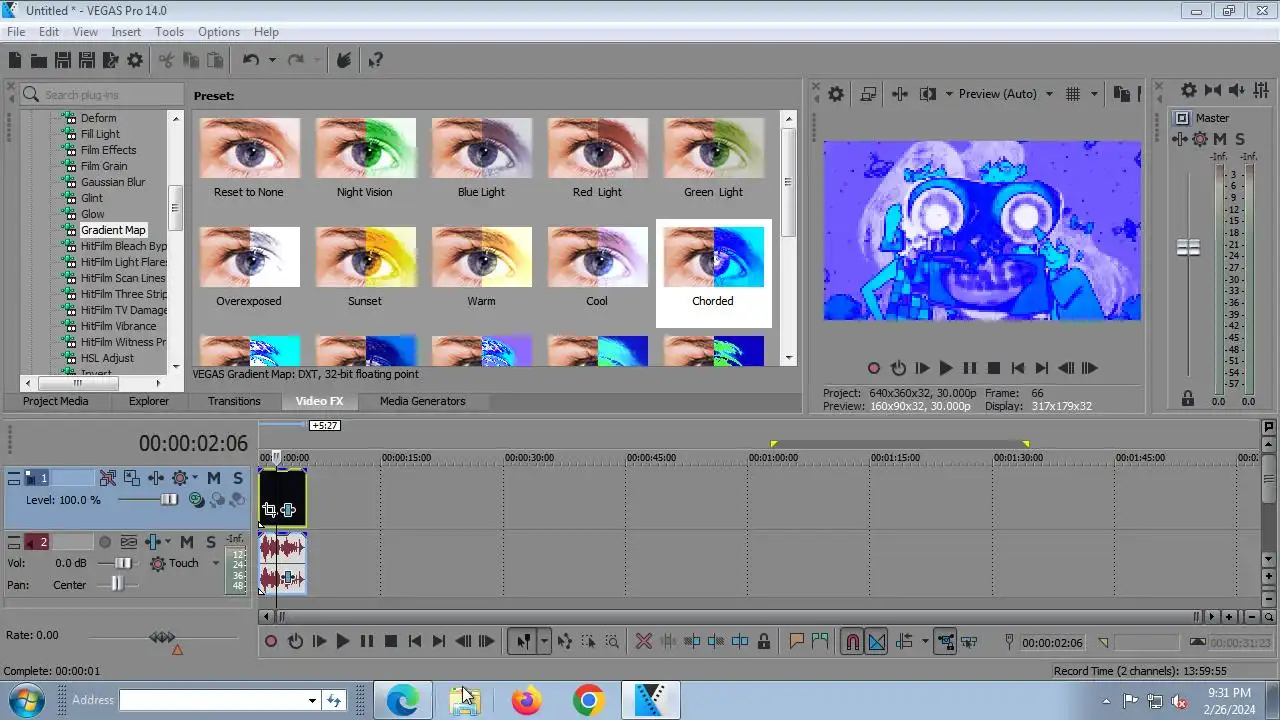The height and width of the screenshot is (720, 1280).
Task: Open Google Chrome from the taskbar
Action: (x=588, y=701)
